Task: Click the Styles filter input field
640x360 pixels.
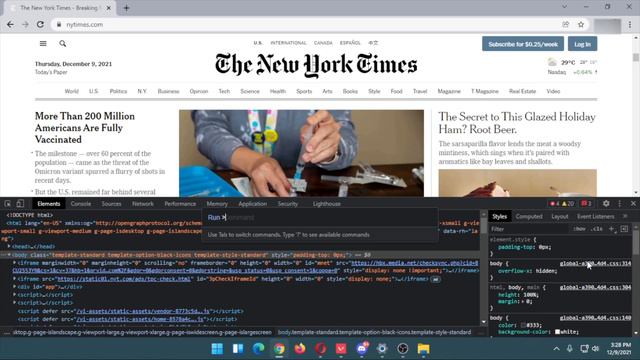Action: pos(529,229)
